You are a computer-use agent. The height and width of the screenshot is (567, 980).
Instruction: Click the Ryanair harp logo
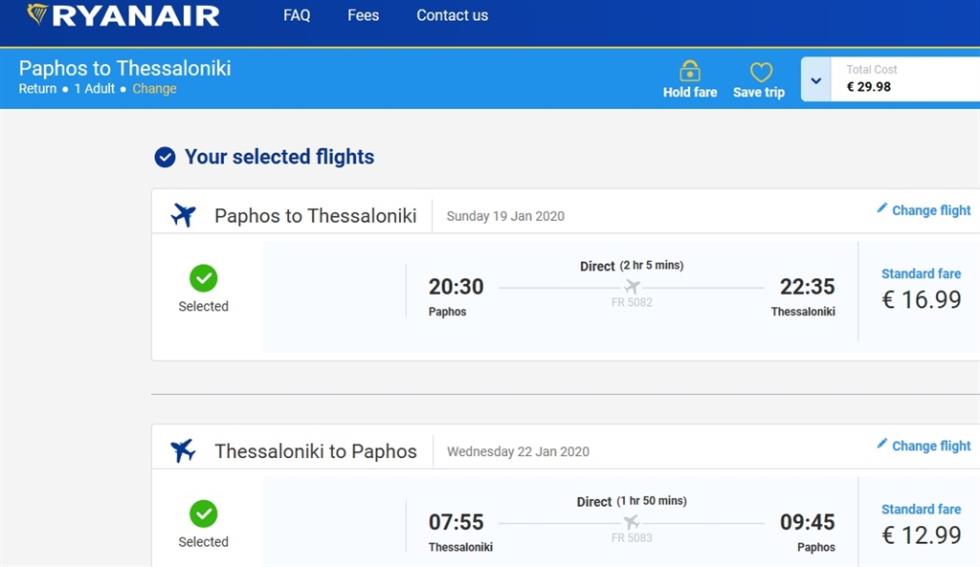coord(37,14)
